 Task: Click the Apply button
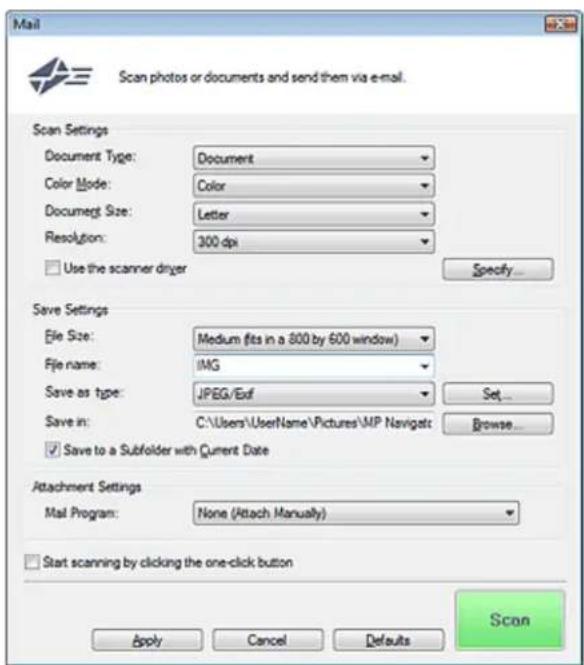pyautogui.click(x=147, y=640)
